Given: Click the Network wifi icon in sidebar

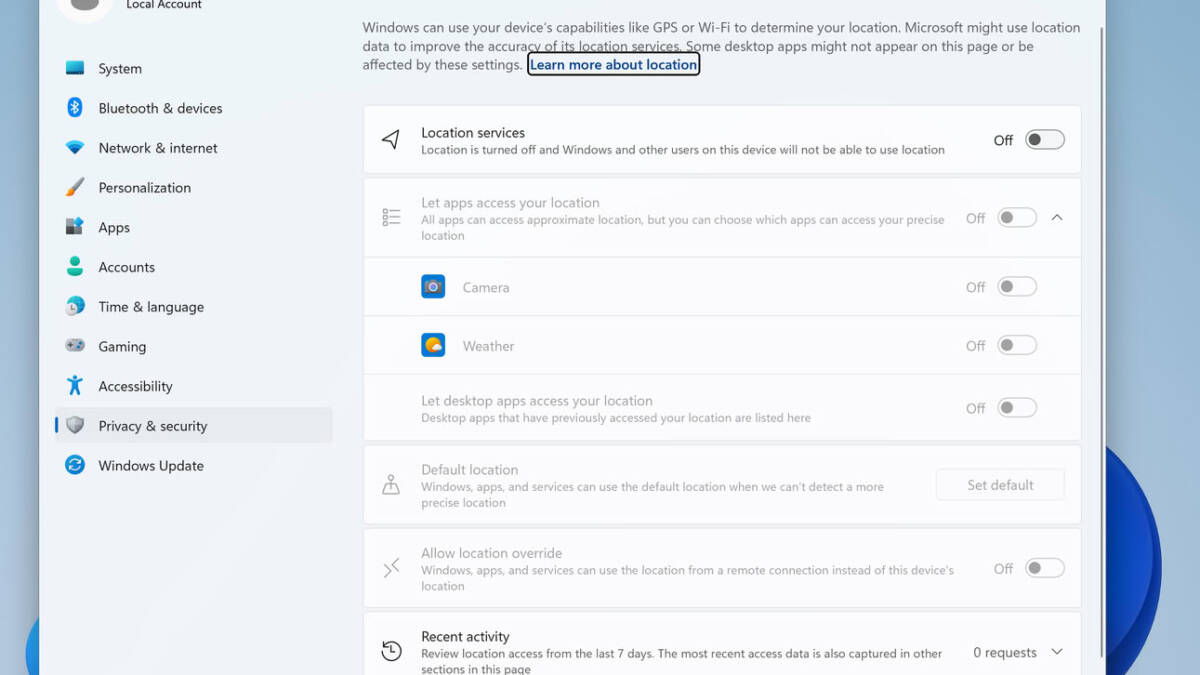Looking at the screenshot, I should (x=75, y=148).
